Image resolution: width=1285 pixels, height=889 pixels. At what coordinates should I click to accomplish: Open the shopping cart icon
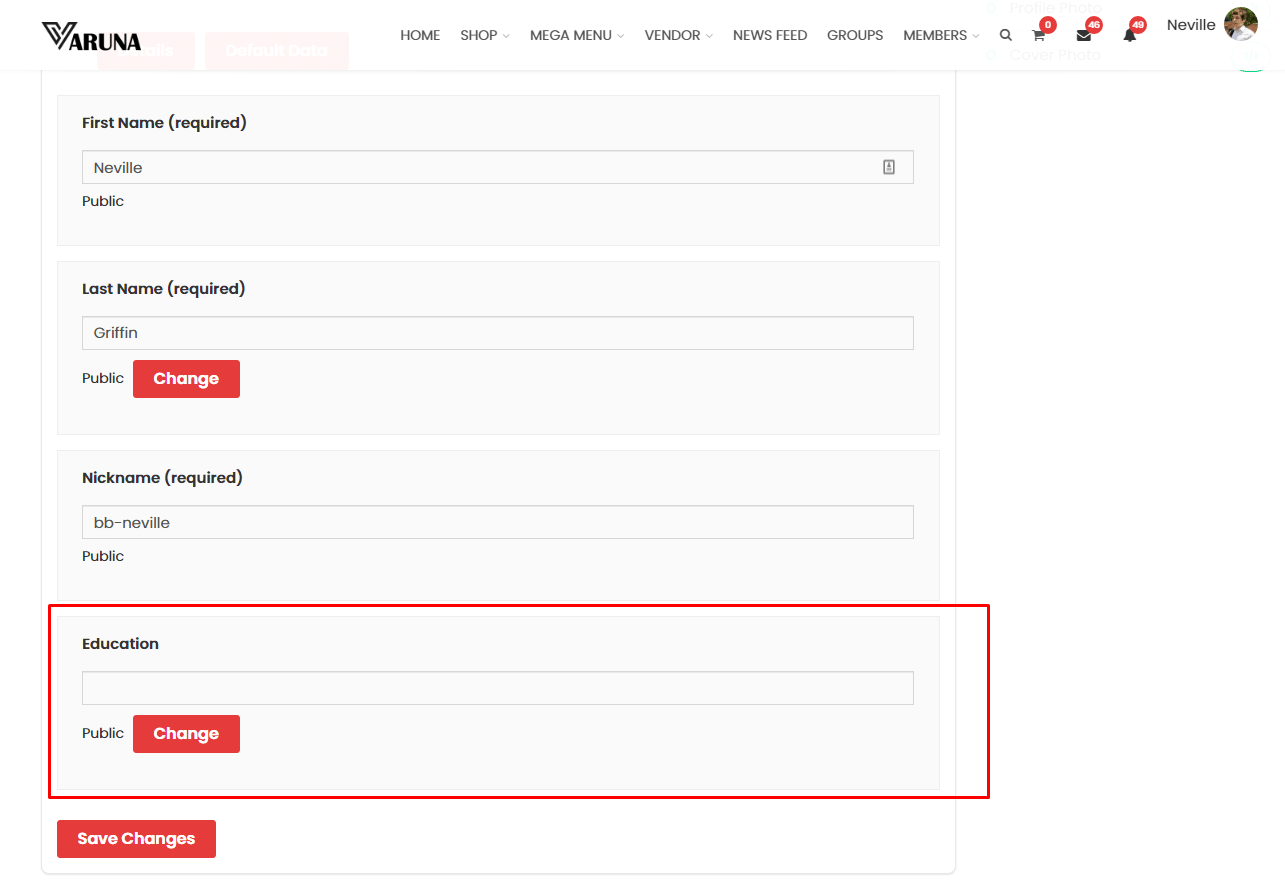[1038, 35]
